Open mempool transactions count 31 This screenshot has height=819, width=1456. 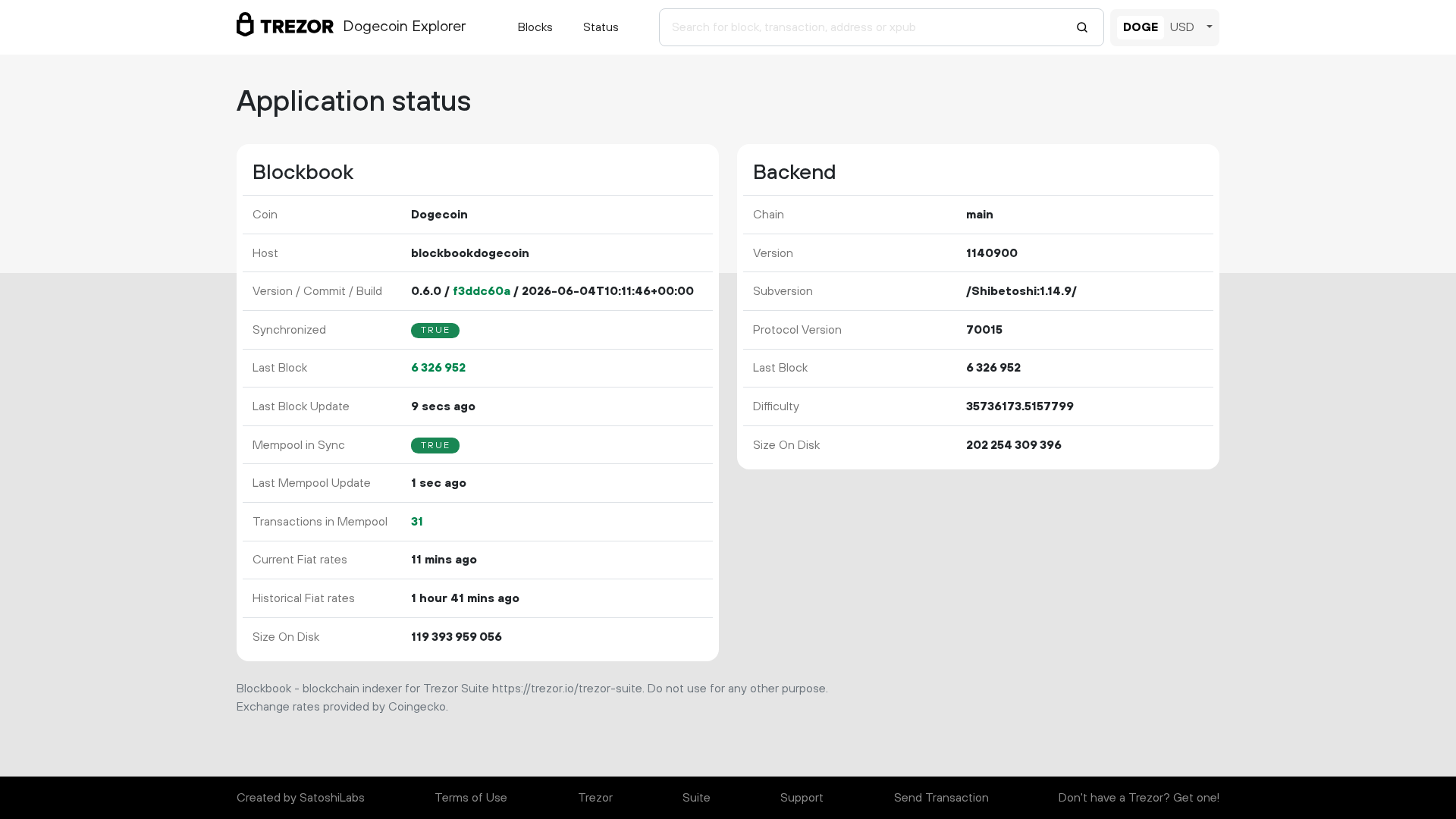pos(417,522)
